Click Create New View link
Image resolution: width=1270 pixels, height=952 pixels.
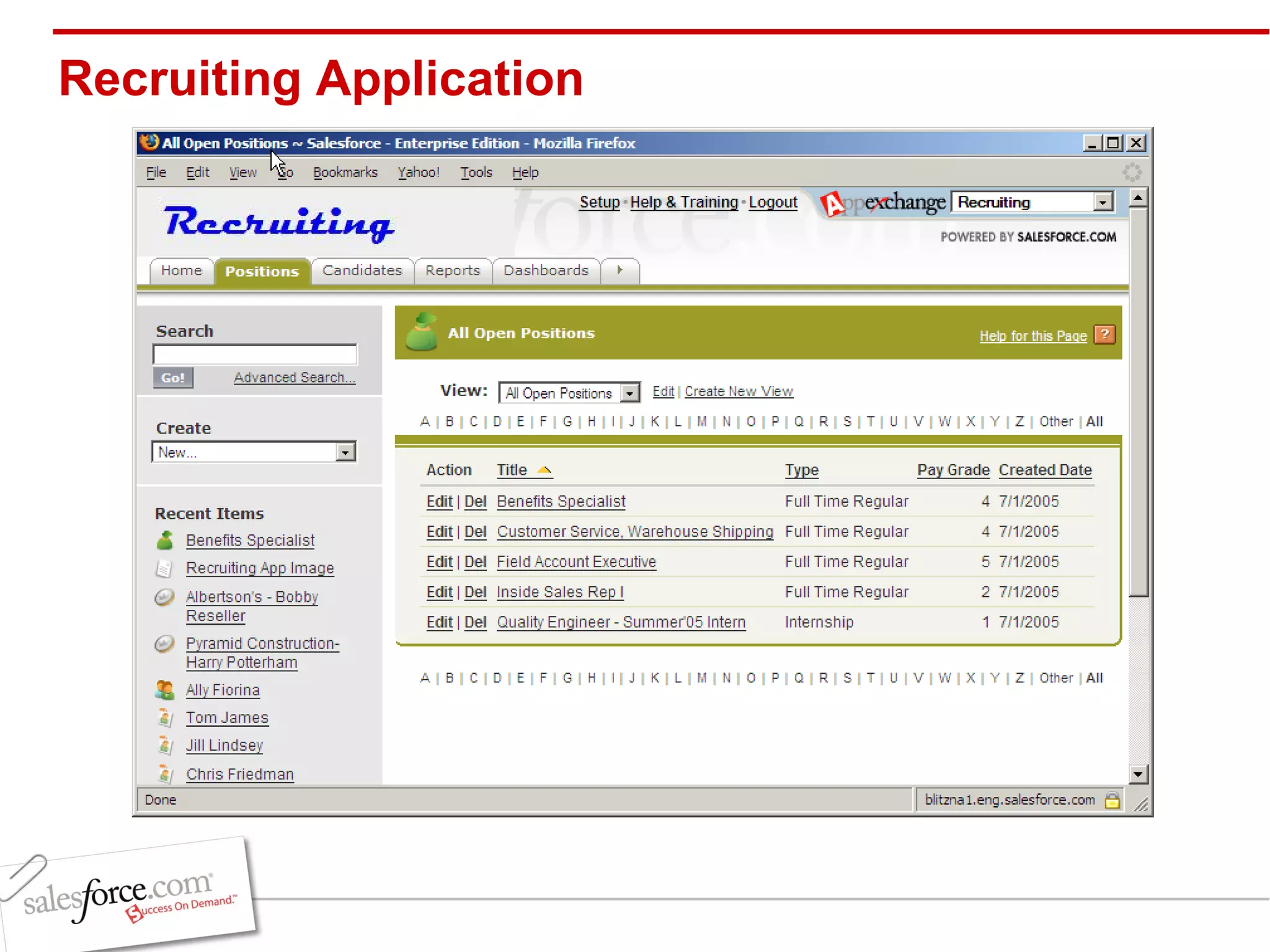click(739, 392)
